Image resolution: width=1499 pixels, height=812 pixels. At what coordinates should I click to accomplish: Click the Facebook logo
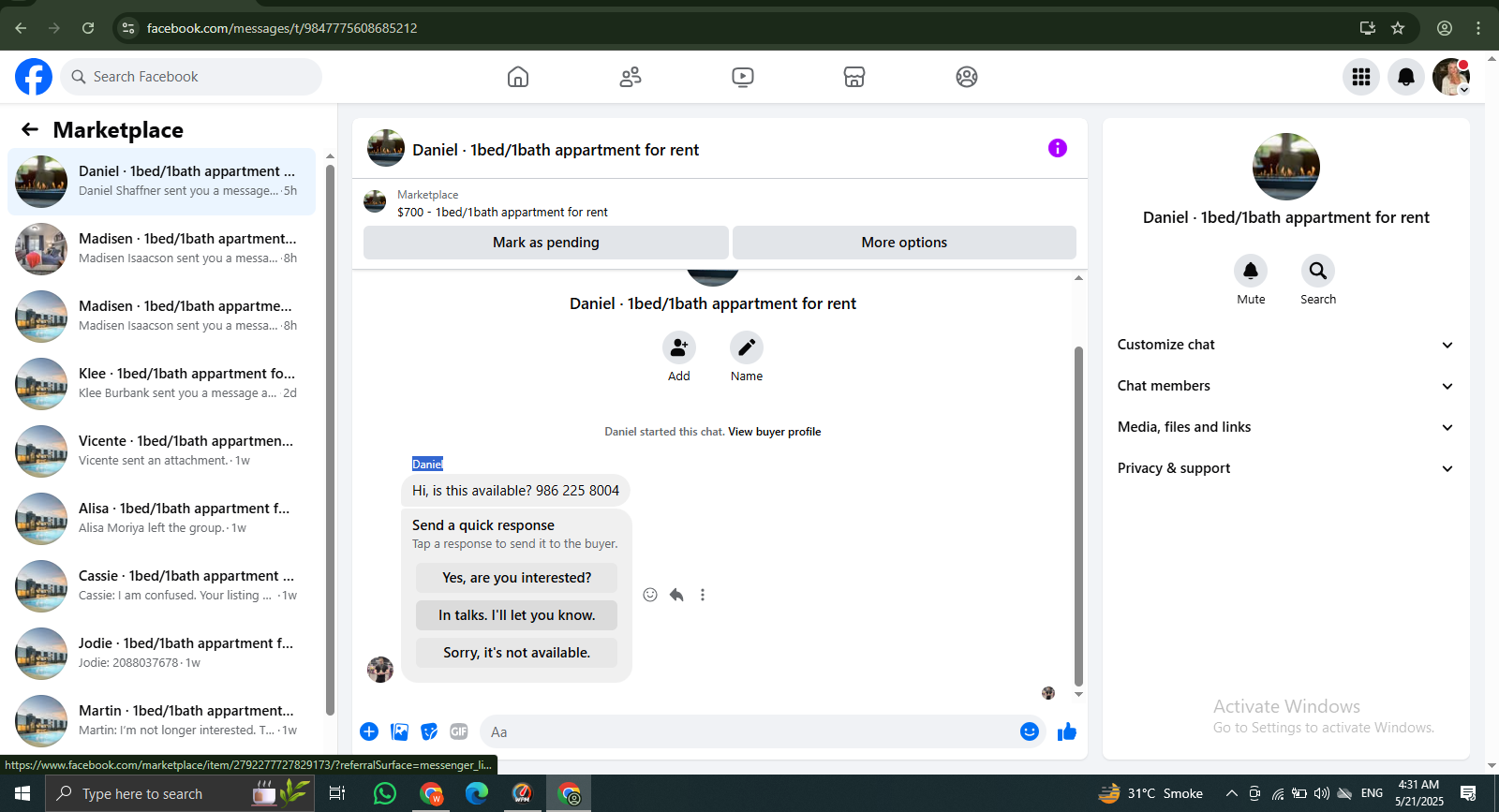pos(34,77)
